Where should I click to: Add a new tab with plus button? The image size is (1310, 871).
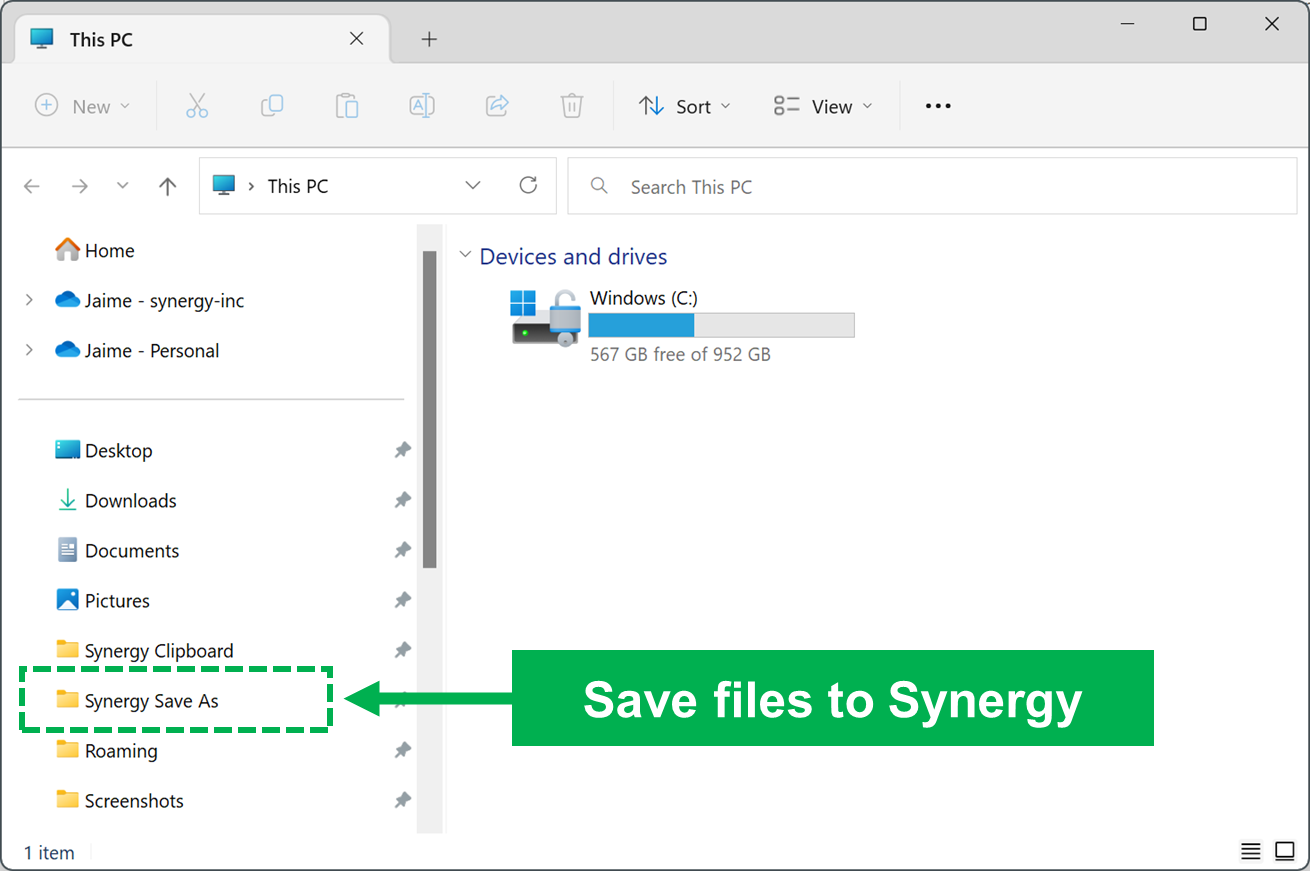[x=429, y=39]
